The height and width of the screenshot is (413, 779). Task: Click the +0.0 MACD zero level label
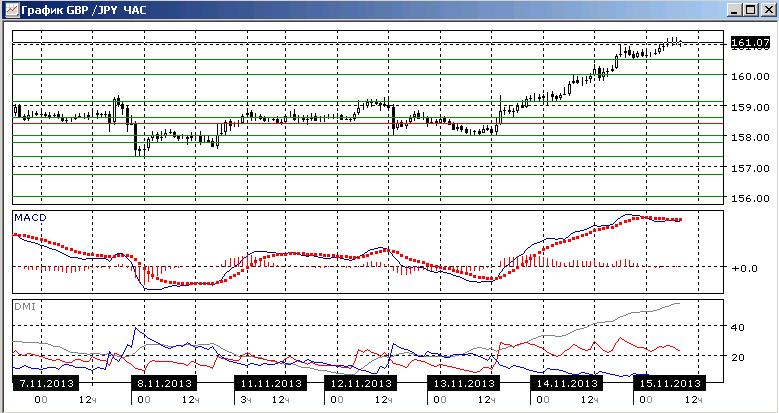(x=744, y=268)
